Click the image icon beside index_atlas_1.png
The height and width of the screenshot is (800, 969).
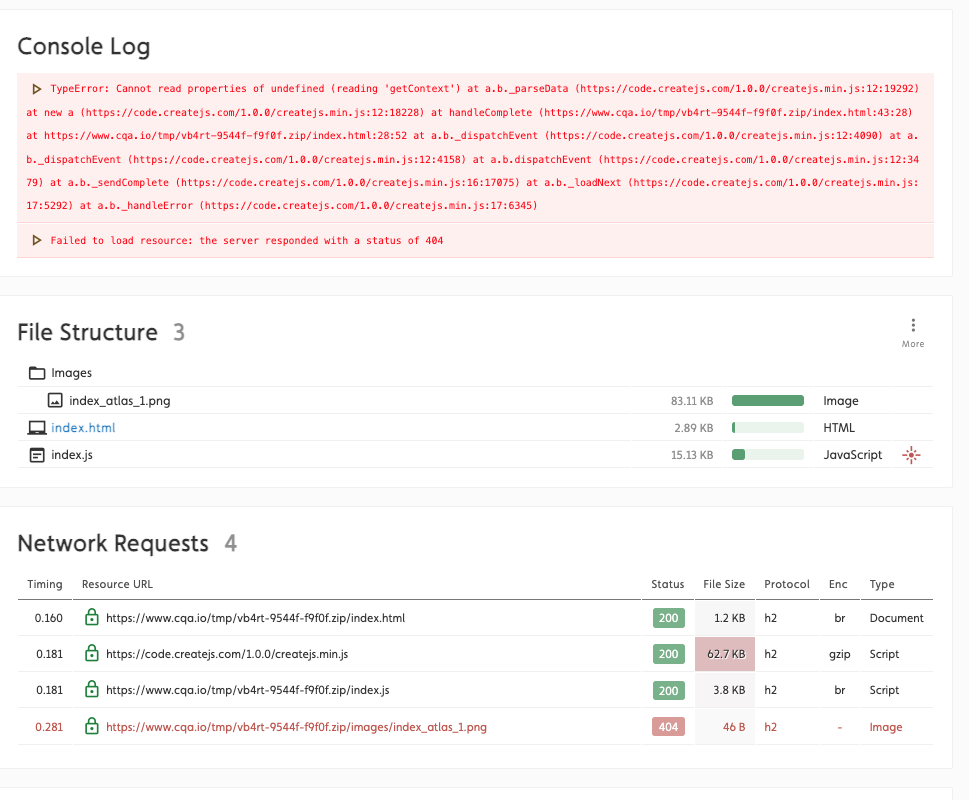(x=54, y=400)
